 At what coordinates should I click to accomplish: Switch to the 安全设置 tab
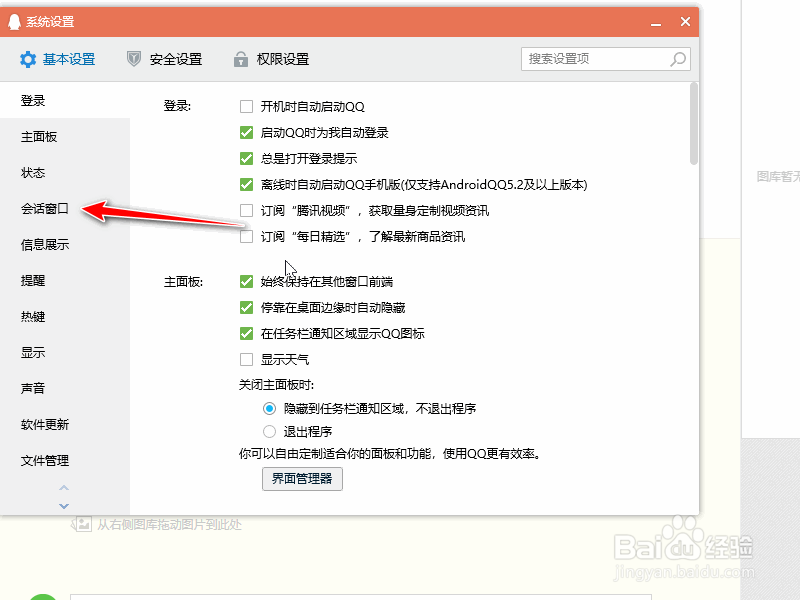coord(164,59)
